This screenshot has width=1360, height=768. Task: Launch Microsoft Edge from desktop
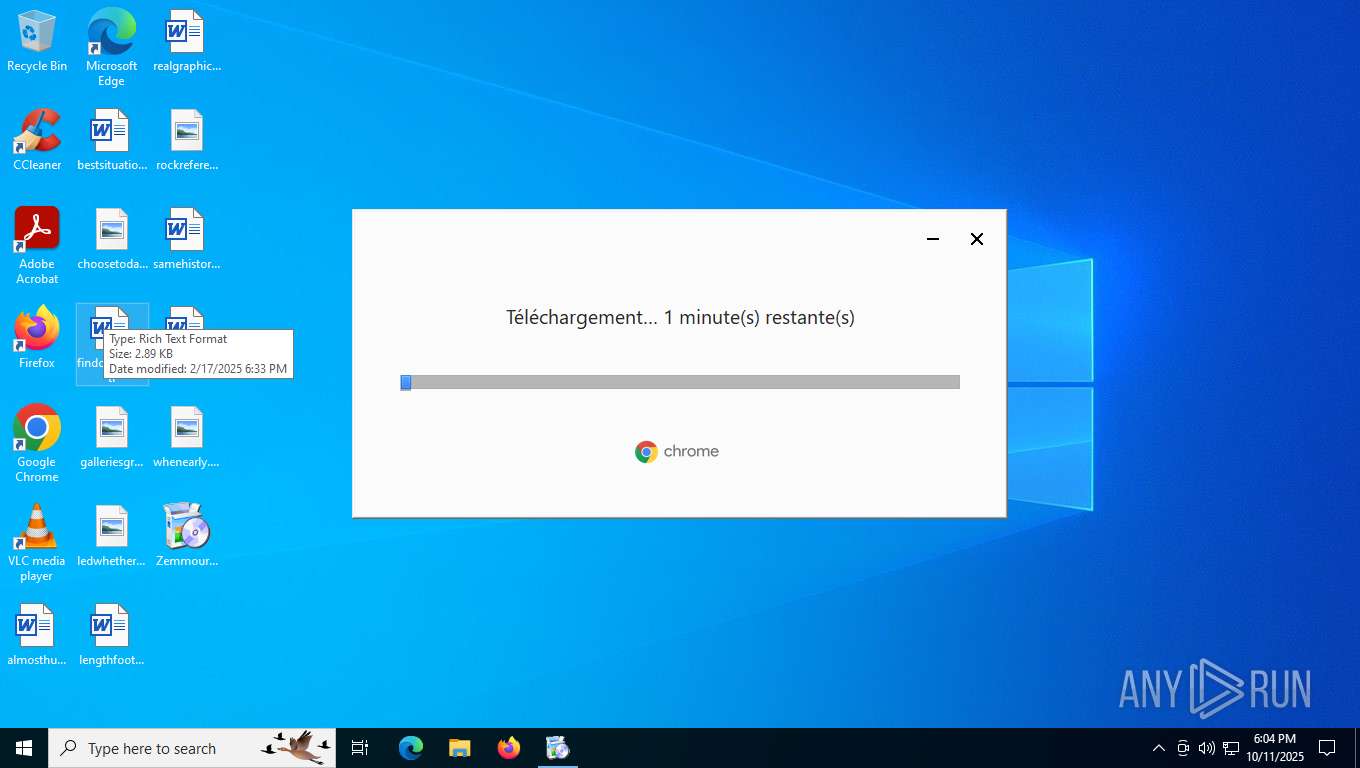(111, 47)
